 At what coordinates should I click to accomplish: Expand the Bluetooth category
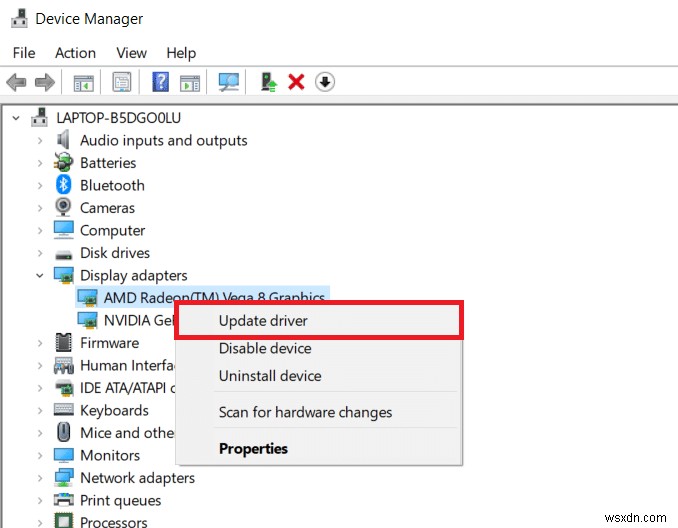pyautogui.click(x=40, y=186)
